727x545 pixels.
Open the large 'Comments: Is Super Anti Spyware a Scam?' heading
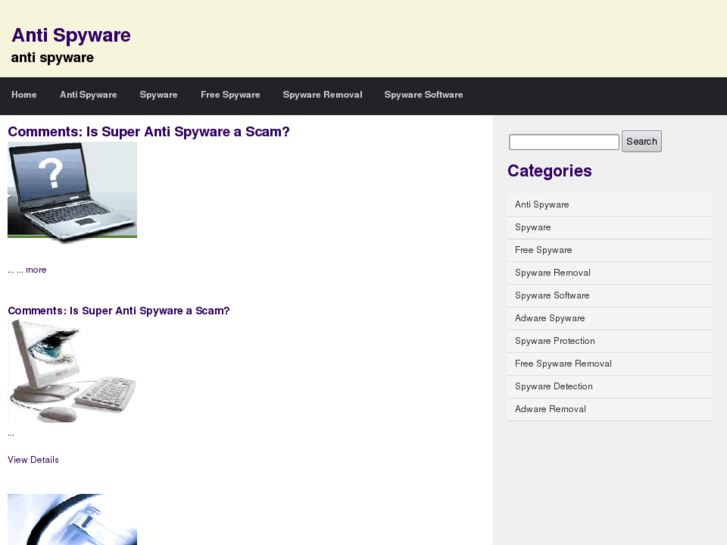(x=148, y=132)
